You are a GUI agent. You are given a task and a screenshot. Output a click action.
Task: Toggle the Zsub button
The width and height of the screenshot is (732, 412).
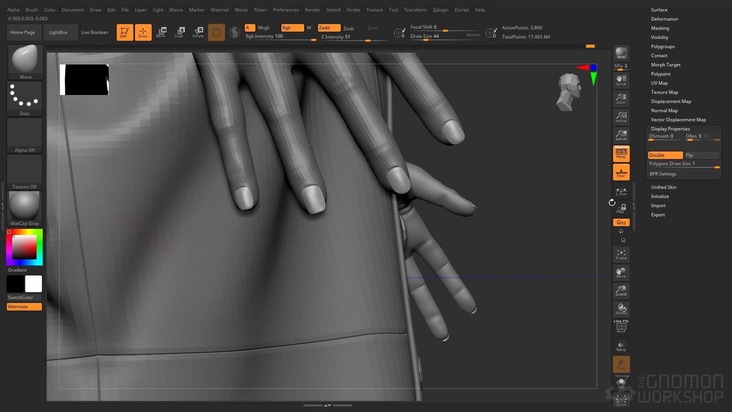(349, 28)
